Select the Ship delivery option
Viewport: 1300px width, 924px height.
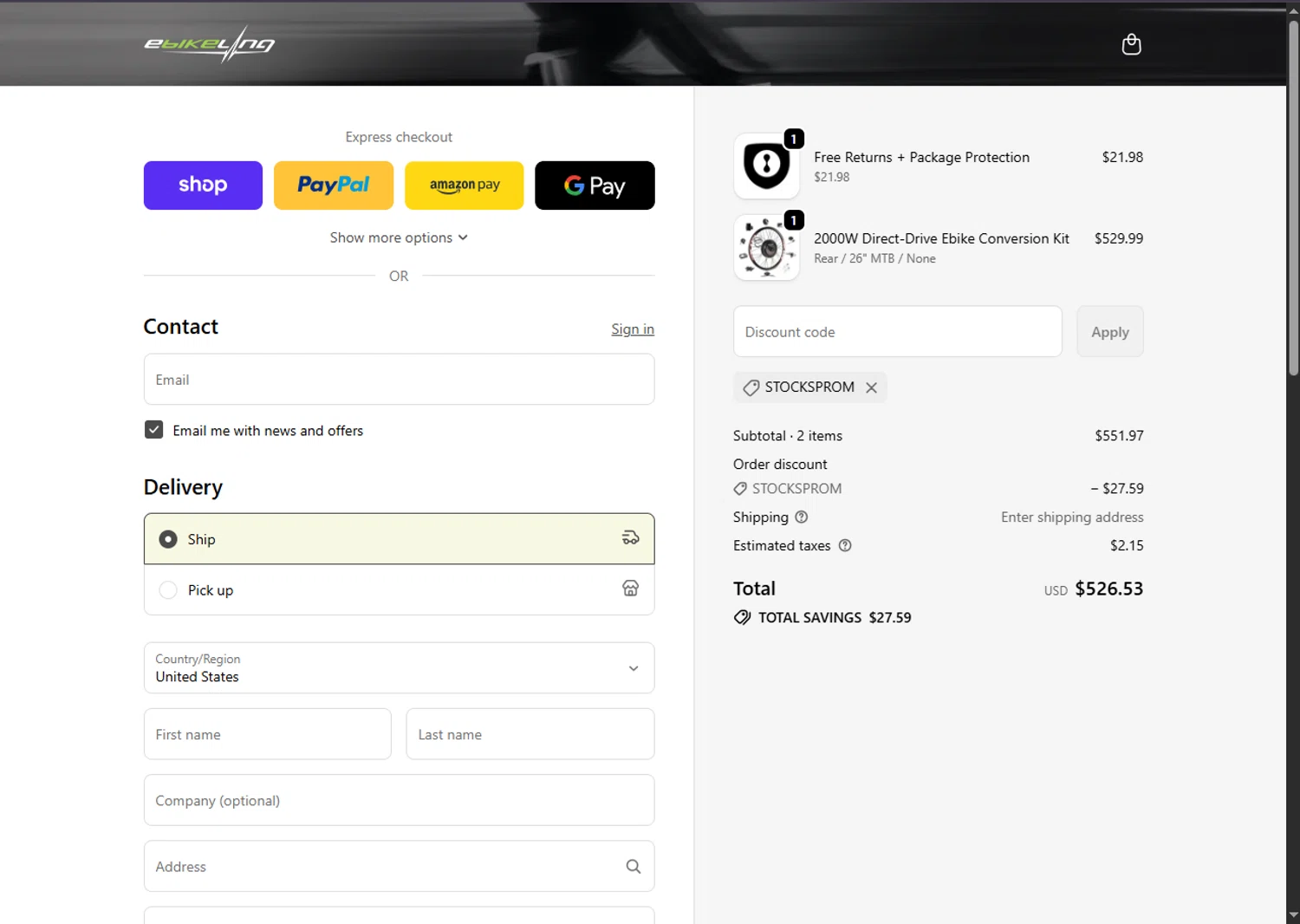pyautogui.click(x=399, y=539)
